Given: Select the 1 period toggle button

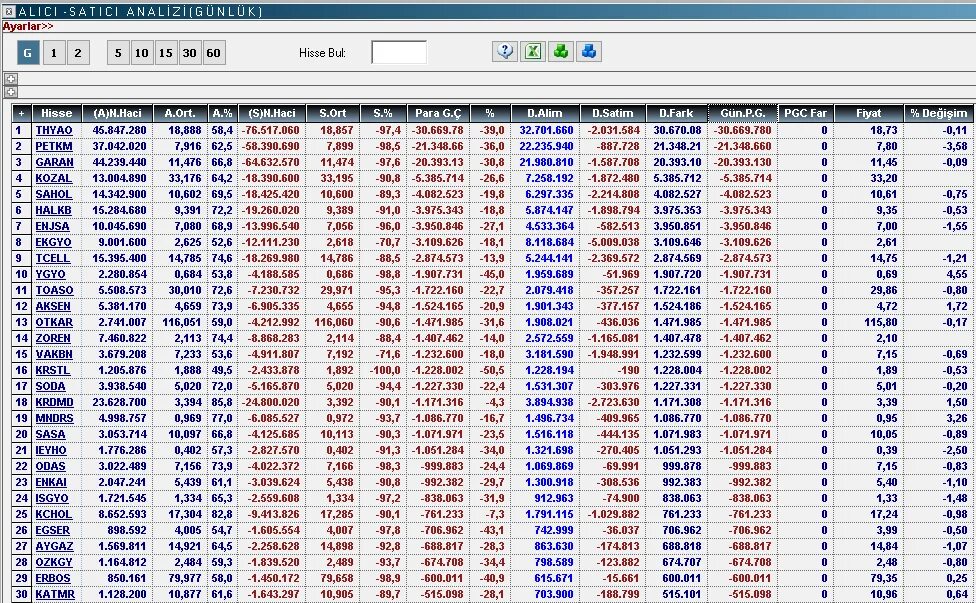Looking at the screenshot, I should tap(54, 53).
